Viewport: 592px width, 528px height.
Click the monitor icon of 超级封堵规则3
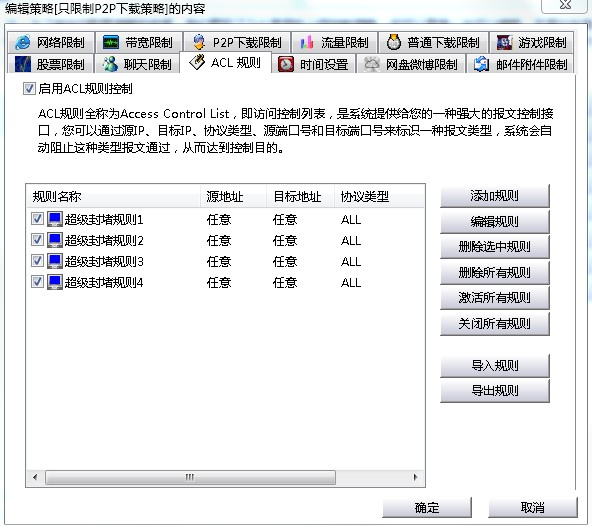point(55,261)
